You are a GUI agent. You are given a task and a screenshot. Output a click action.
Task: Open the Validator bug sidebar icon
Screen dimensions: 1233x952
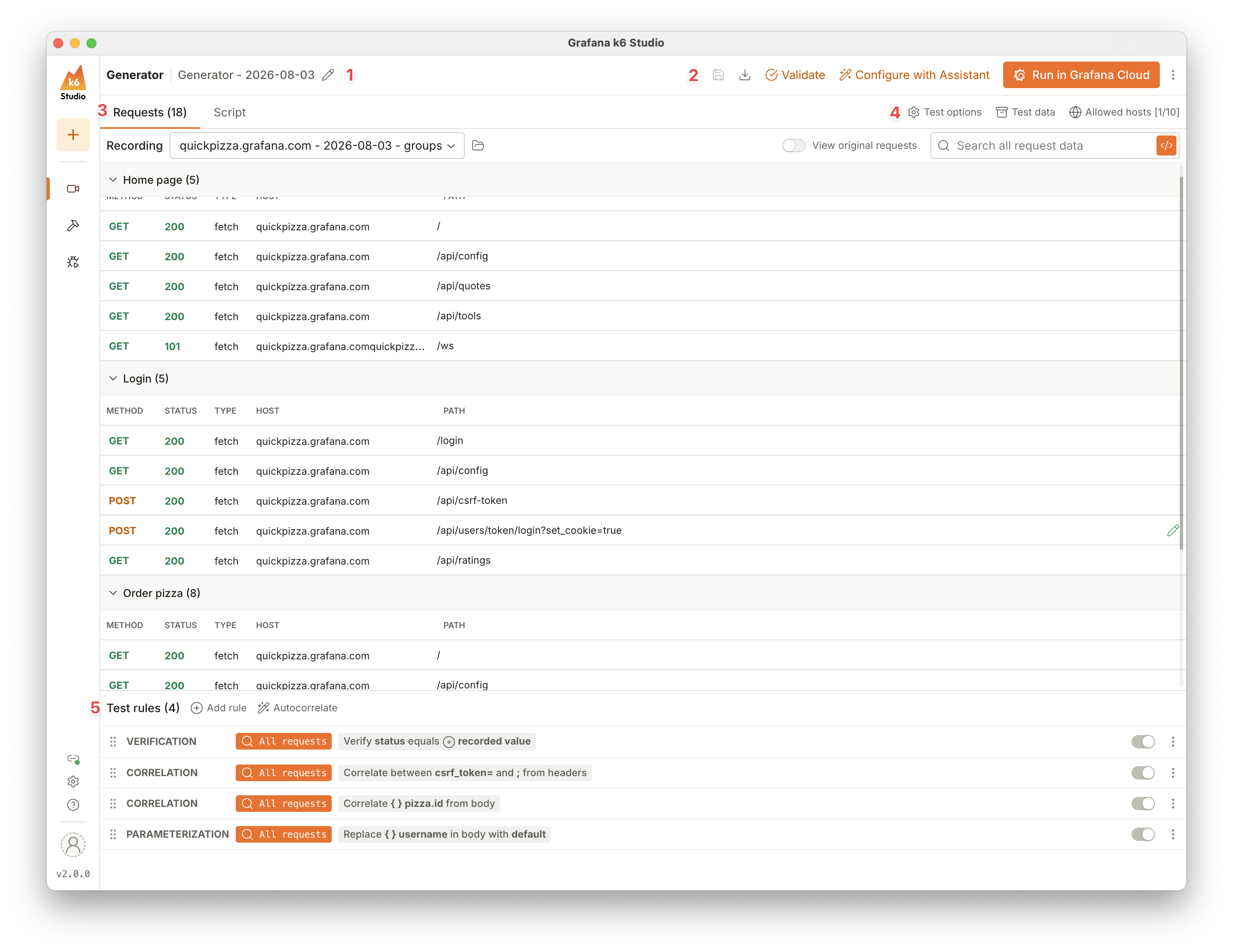click(73, 262)
